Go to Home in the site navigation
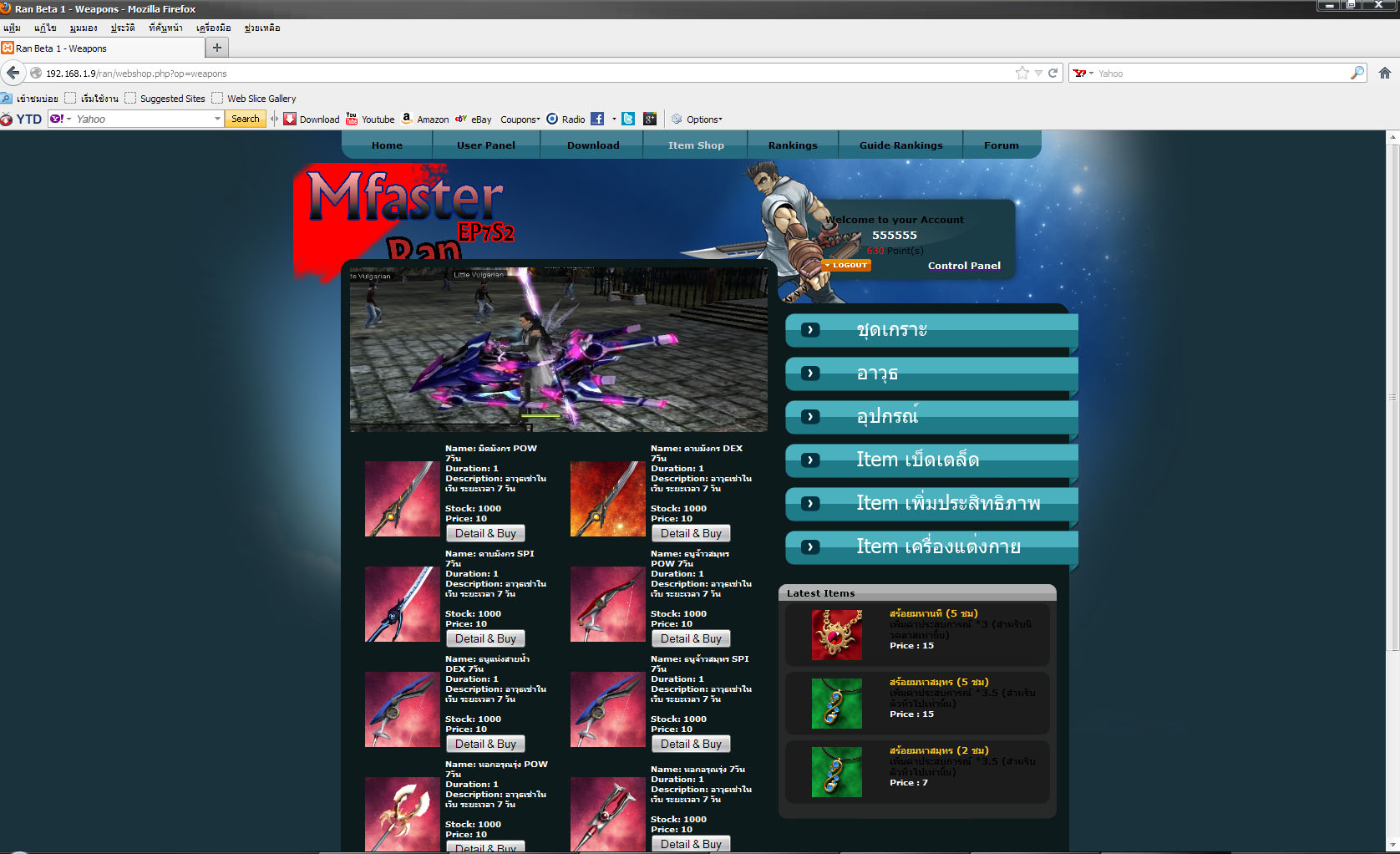Image resolution: width=1400 pixels, height=854 pixels. (387, 145)
